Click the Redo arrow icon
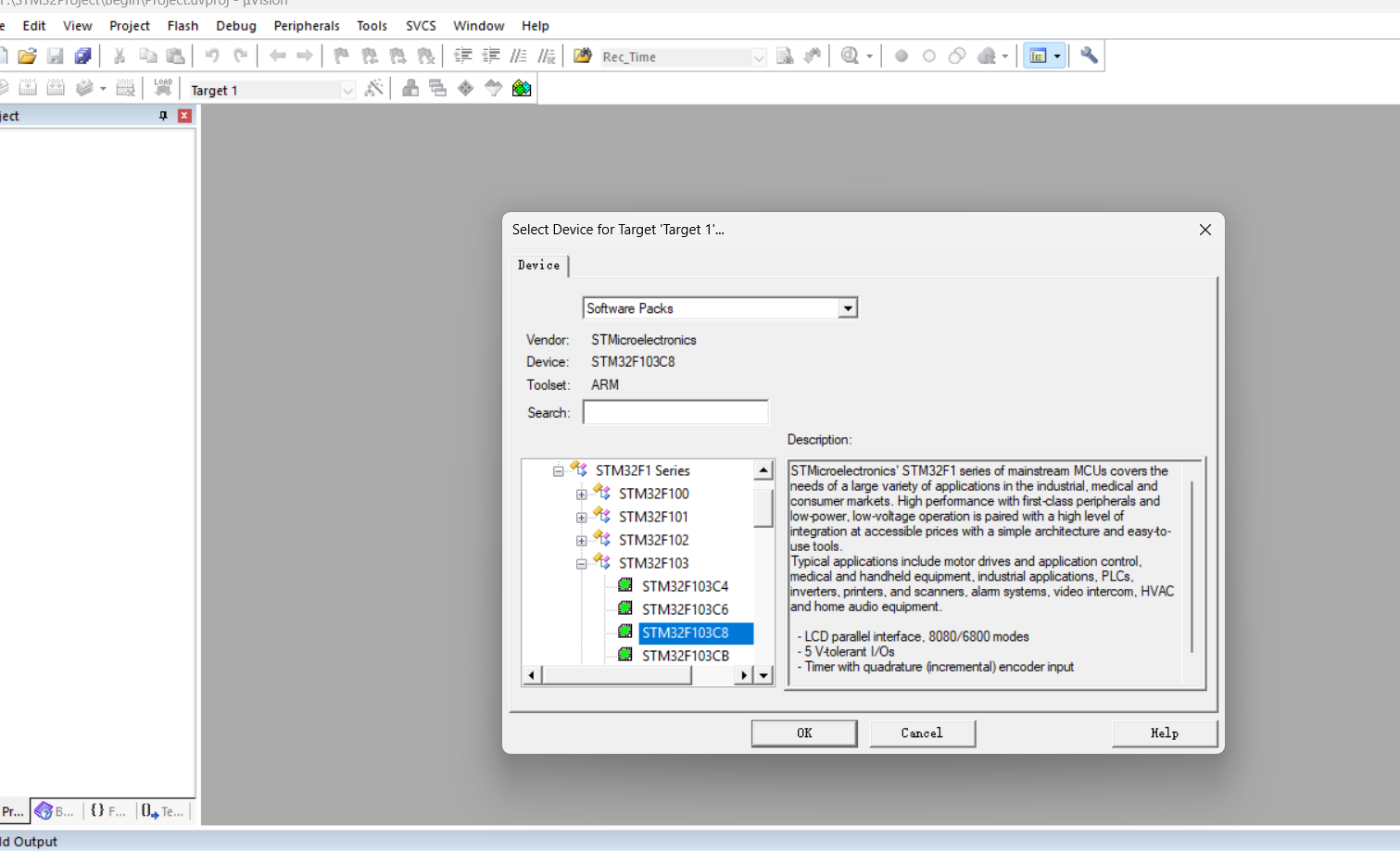1400x852 pixels. (x=241, y=56)
